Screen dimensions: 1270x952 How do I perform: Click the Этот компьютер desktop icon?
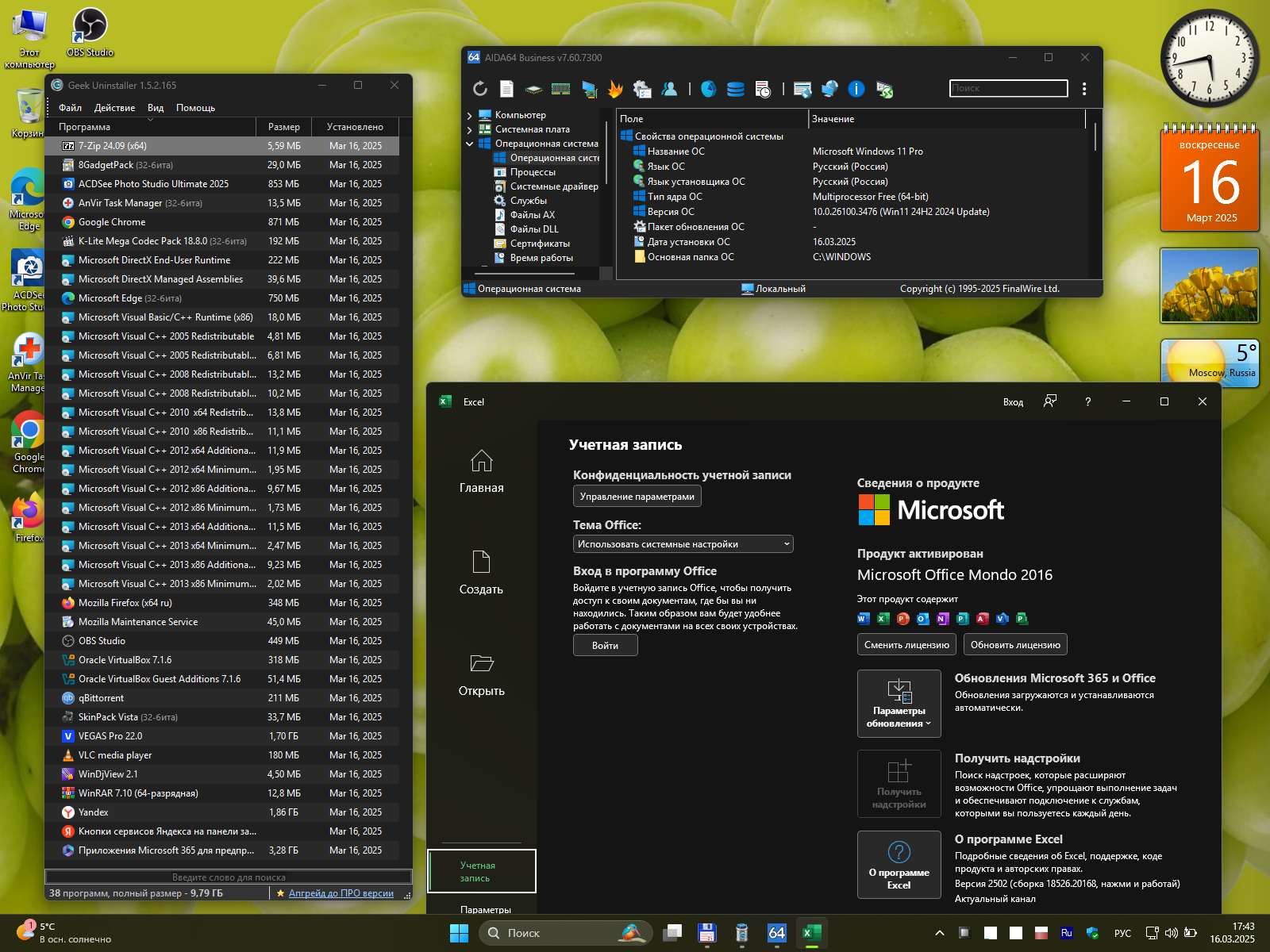[29, 38]
